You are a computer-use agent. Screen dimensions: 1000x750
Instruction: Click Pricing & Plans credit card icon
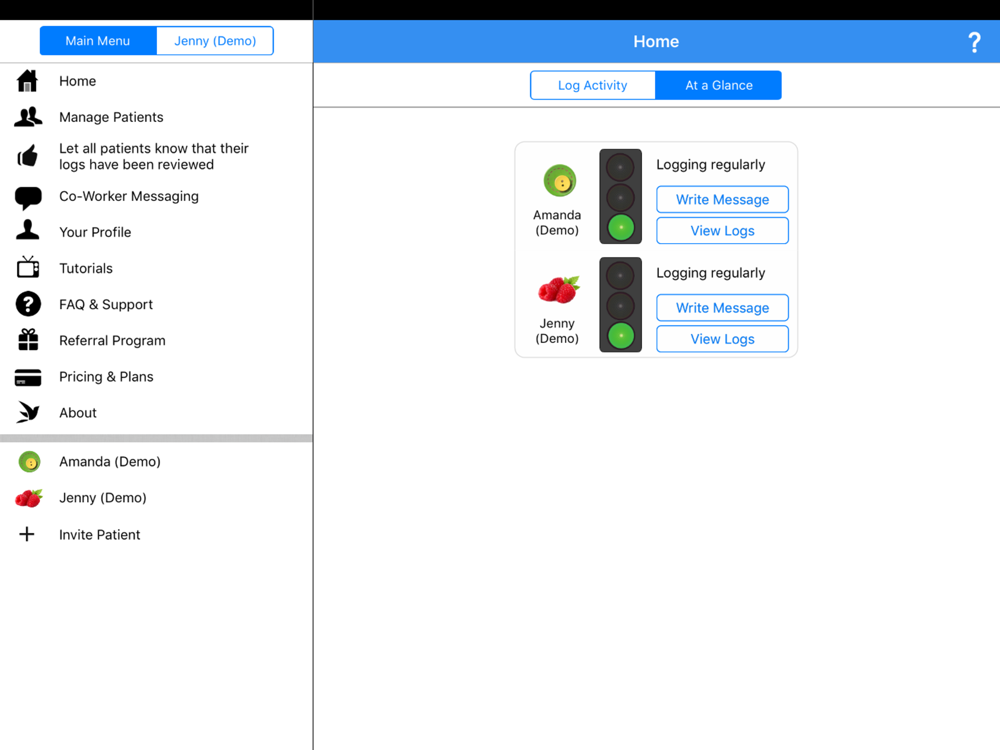point(28,378)
